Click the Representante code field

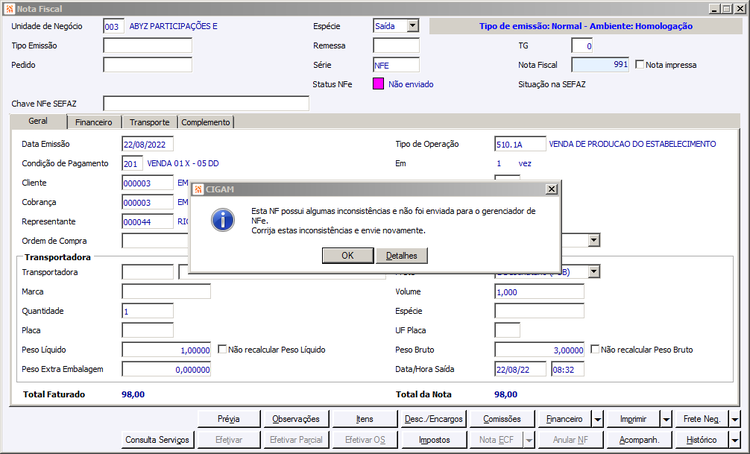tap(147, 221)
